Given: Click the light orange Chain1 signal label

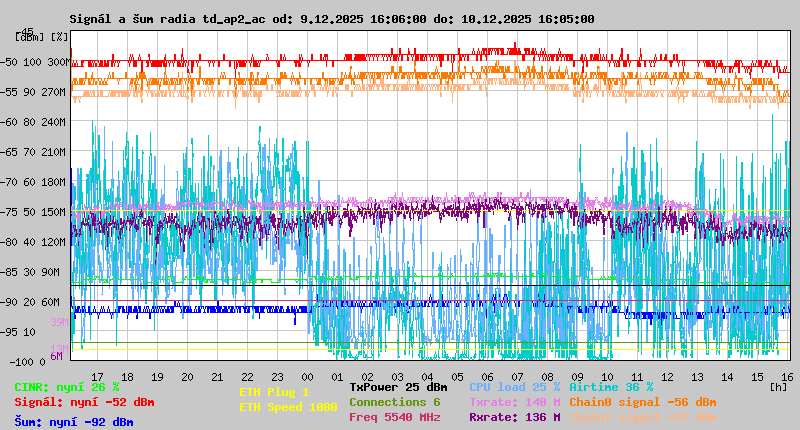Looking at the screenshot, I should click(643, 416).
